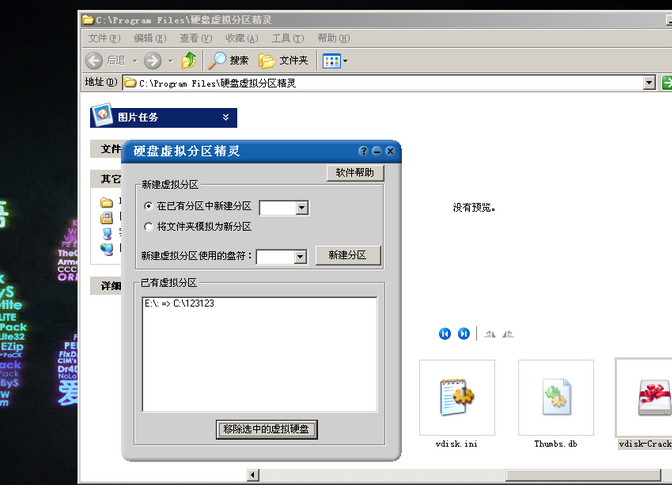
Task: Click the 软件帮助 button
Action: point(355,173)
